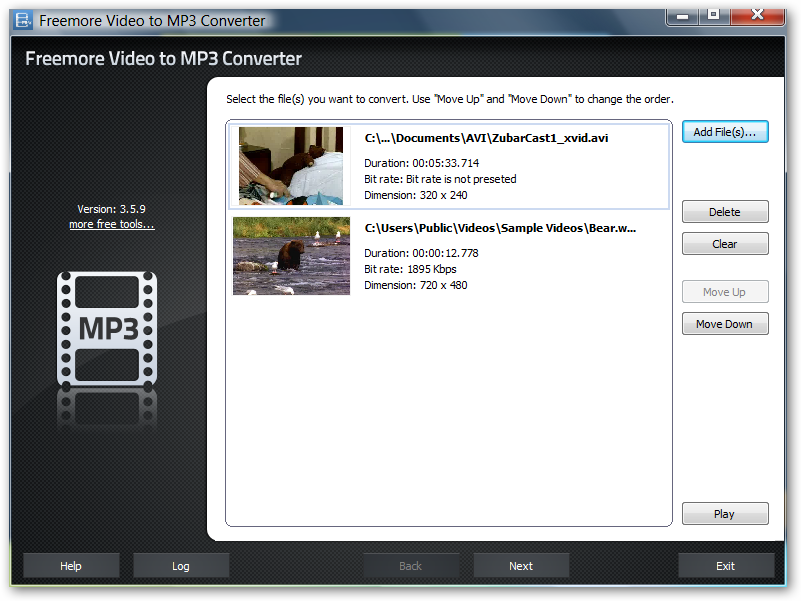
Task: Open the 'more free tools...' link
Action: pos(112,224)
